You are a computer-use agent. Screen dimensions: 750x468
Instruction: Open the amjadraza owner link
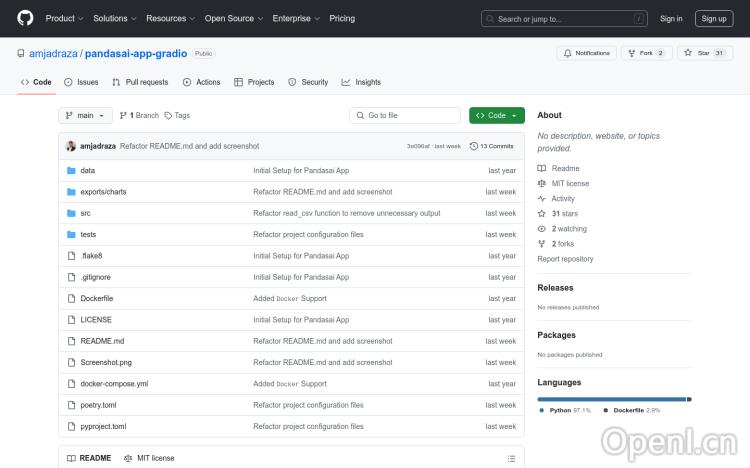pyautogui.click(x=53, y=54)
